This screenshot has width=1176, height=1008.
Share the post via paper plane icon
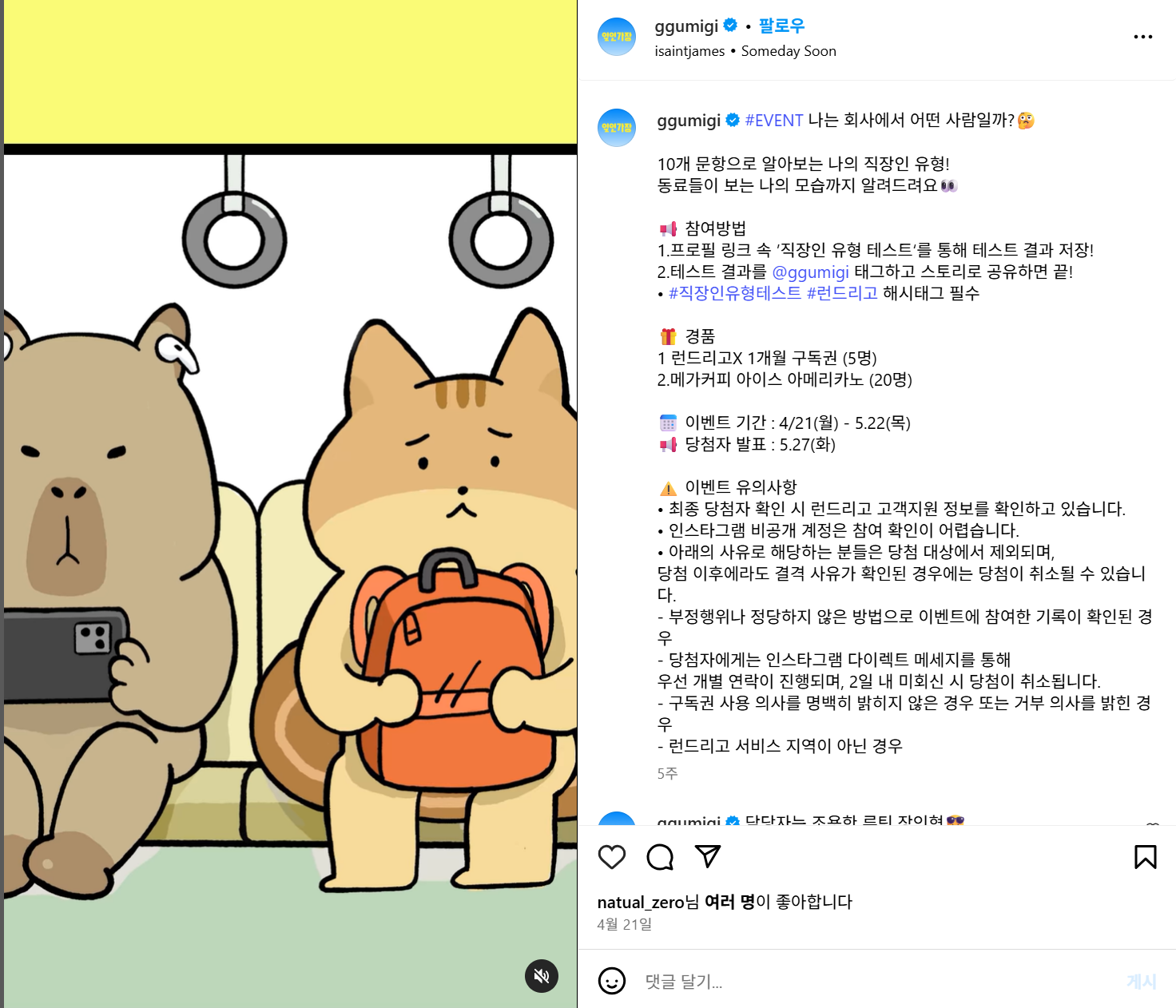pos(708,856)
